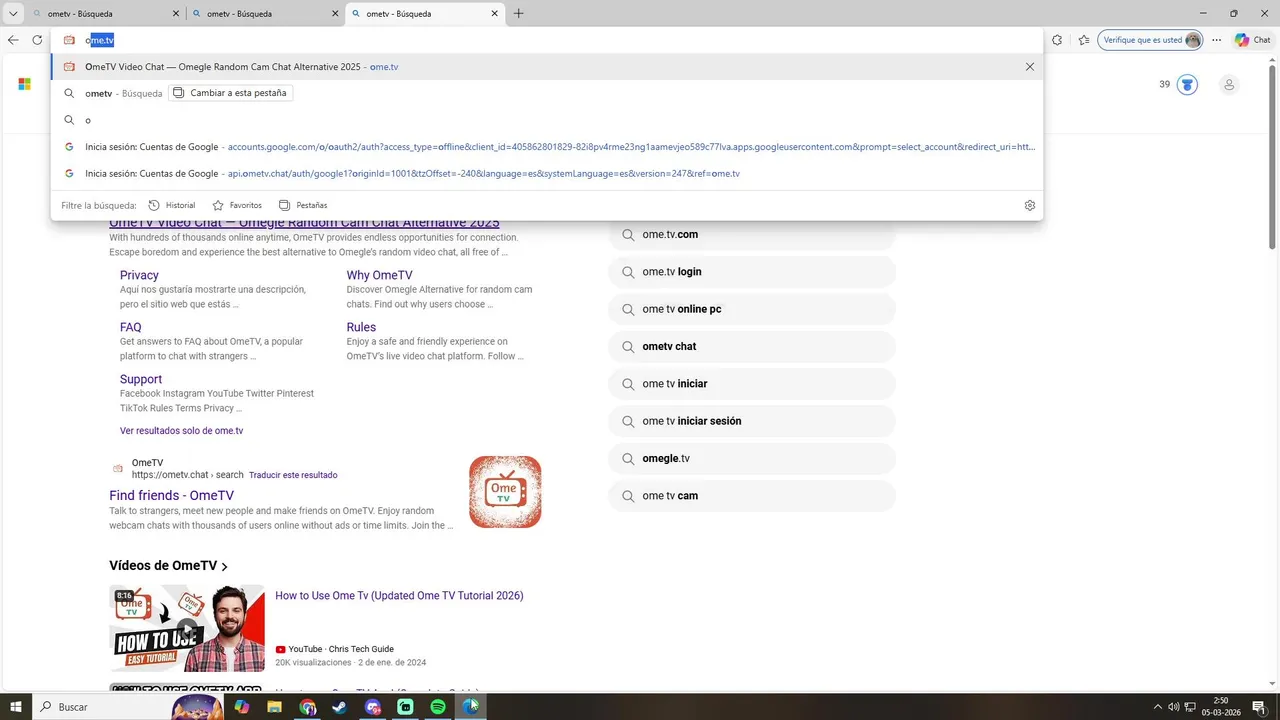Select related search ome tv cam
This screenshot has height=720, width=1280.
tap(752, 496)
